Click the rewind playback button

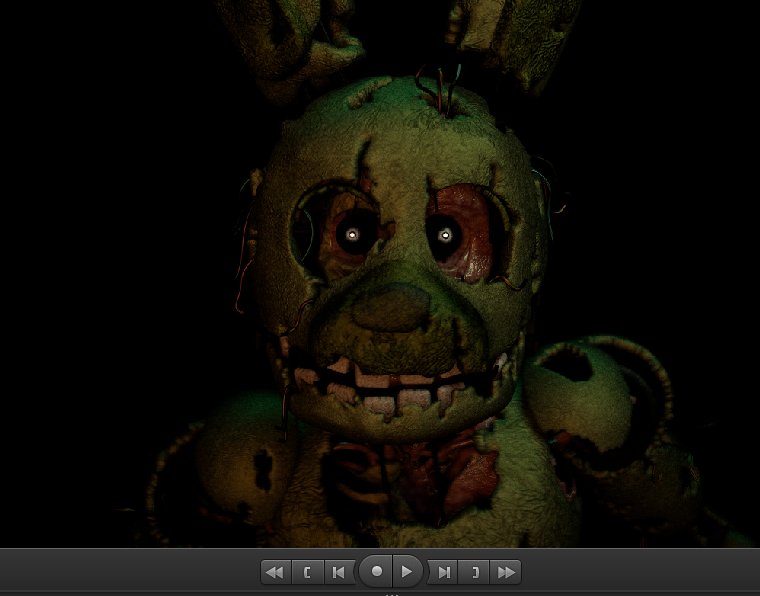point(276,572)
